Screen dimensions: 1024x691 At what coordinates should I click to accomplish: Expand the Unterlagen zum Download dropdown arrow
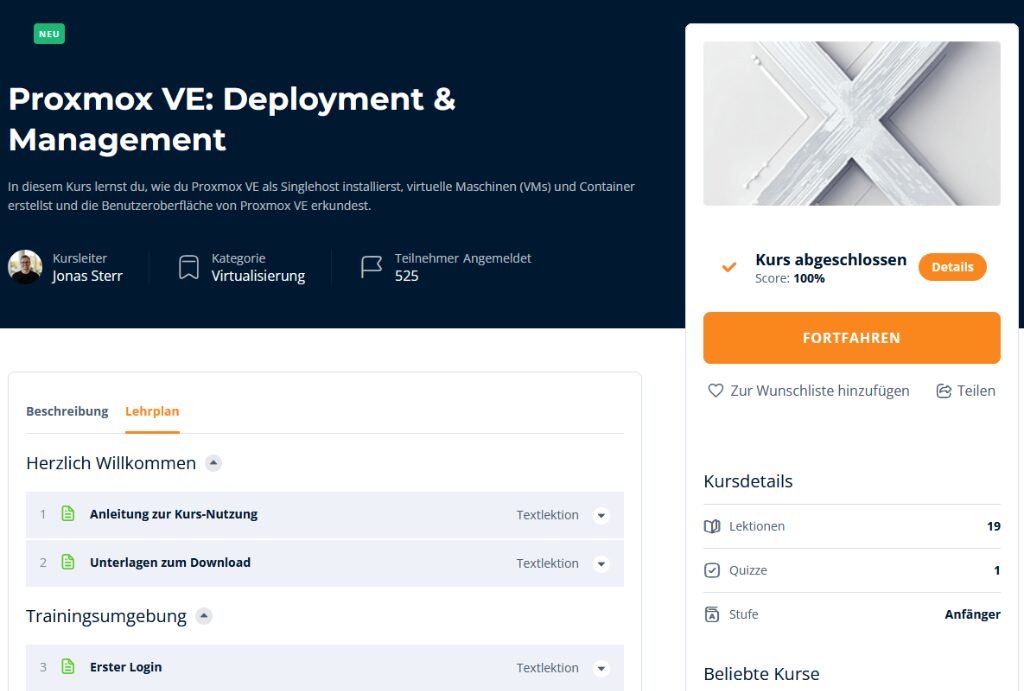pos(601,564)
